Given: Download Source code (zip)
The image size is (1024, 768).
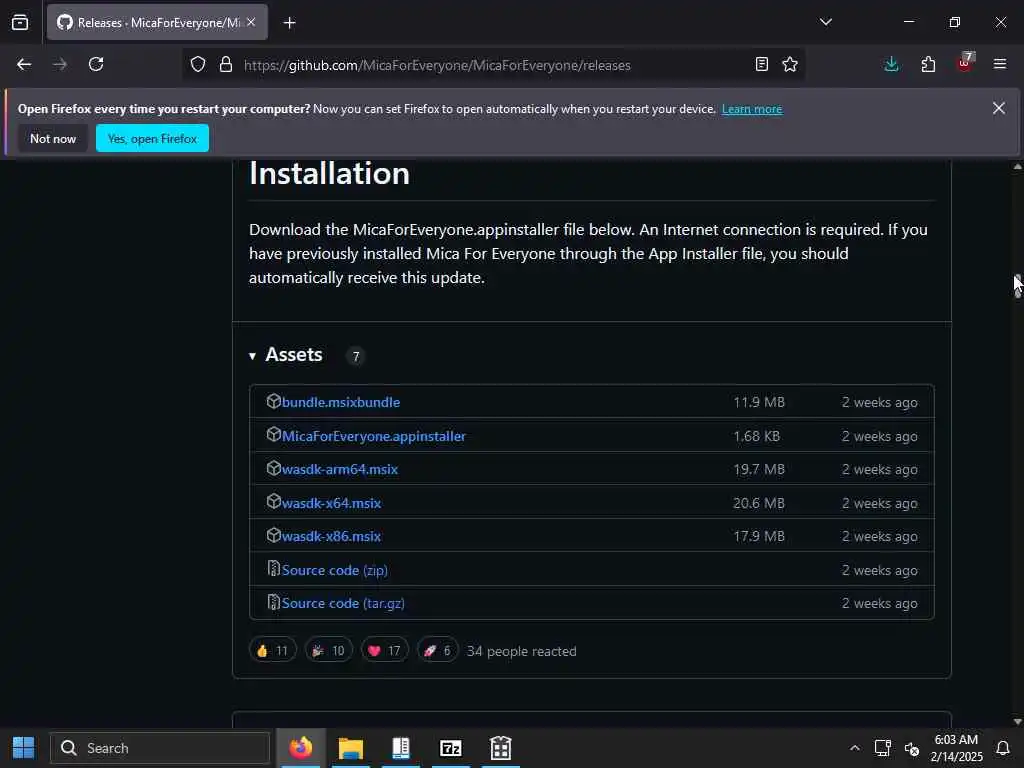Looking at the screenshot, I should (x=334, y=570).
